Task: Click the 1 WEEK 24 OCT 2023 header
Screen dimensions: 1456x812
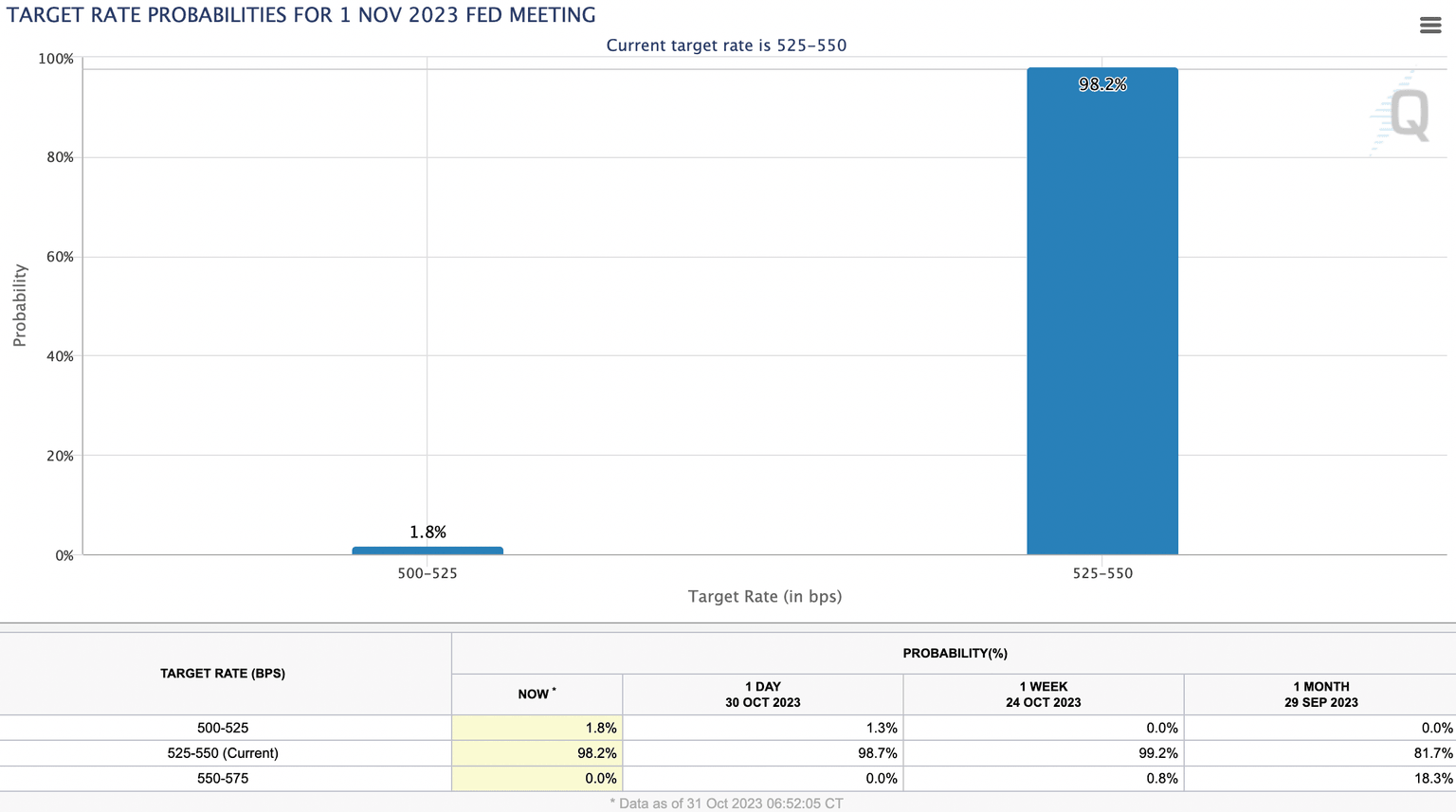Action: point(1043,694)
